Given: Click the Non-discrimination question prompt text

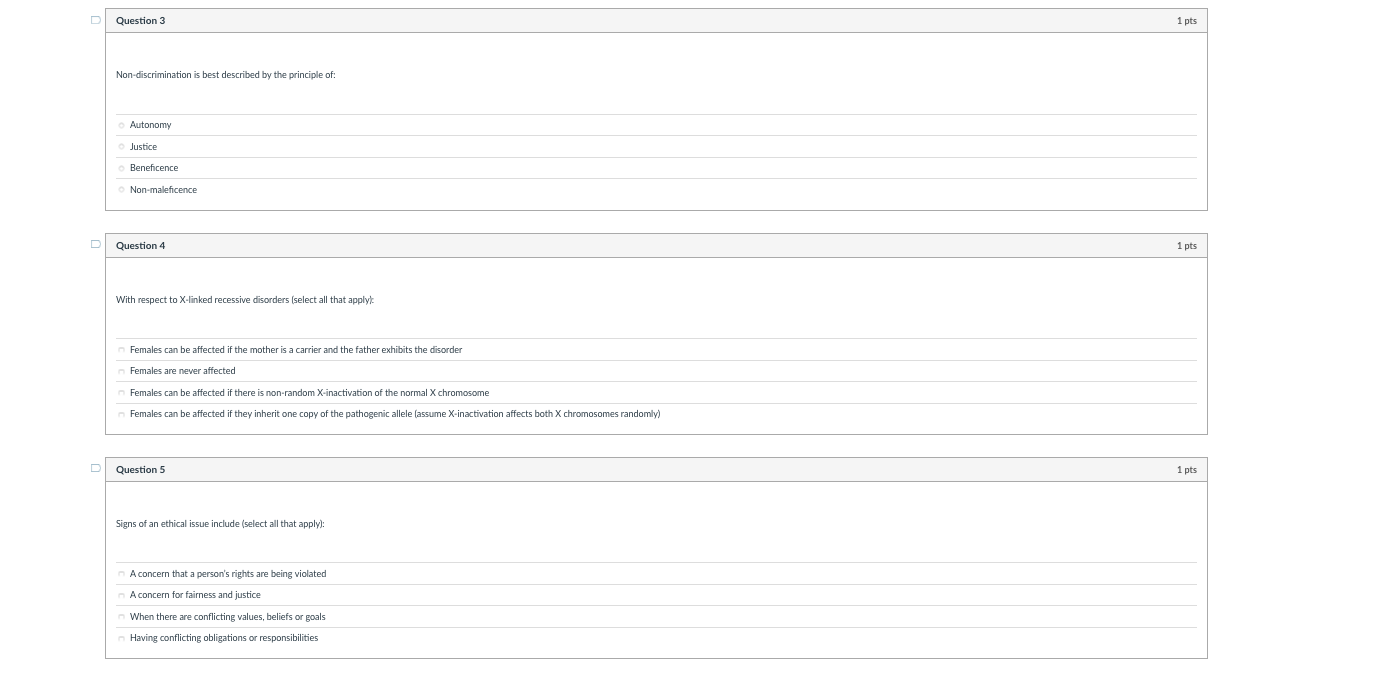Looking at the screenshot, I should [226, 75].
